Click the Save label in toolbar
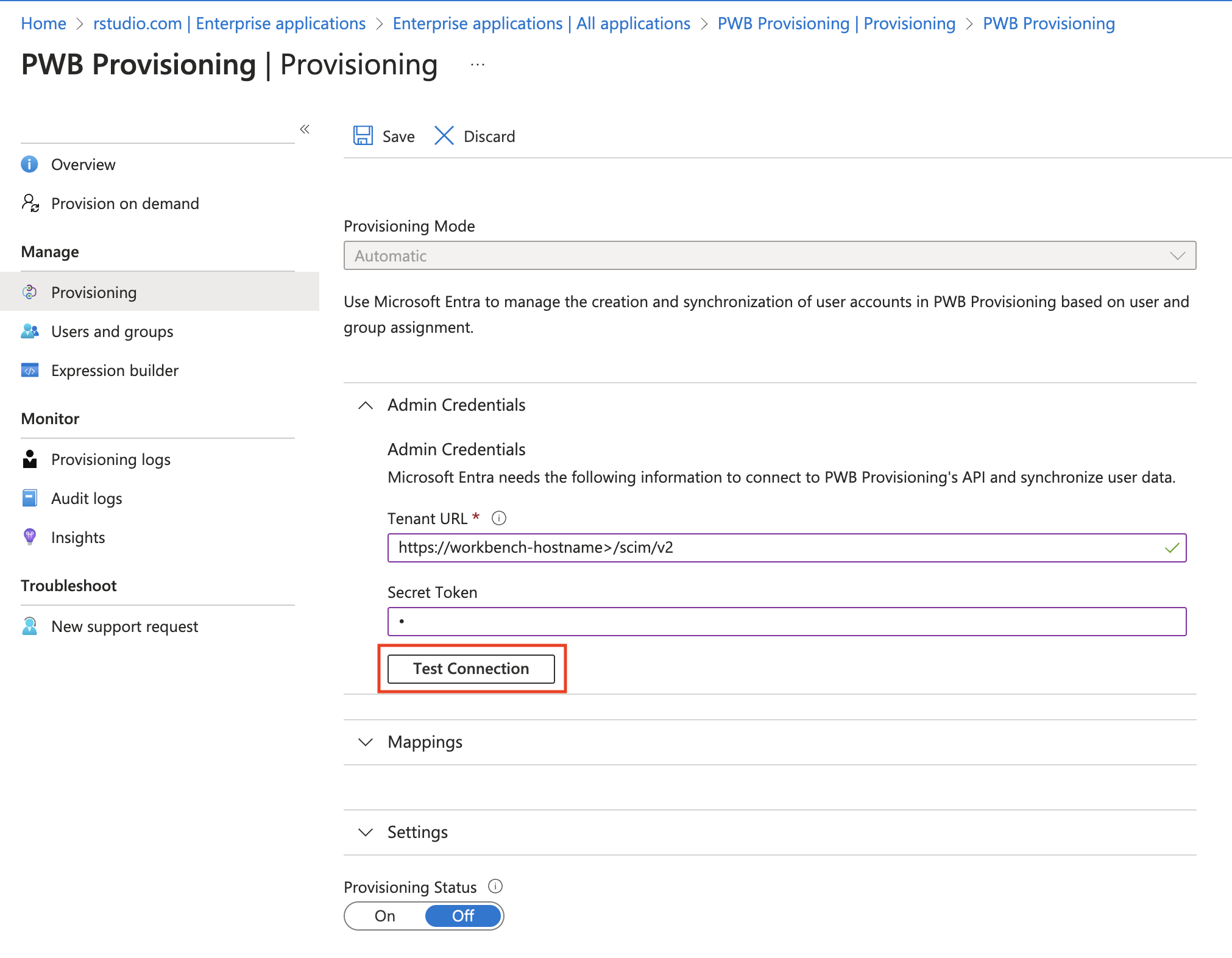 tap(398, 136)
